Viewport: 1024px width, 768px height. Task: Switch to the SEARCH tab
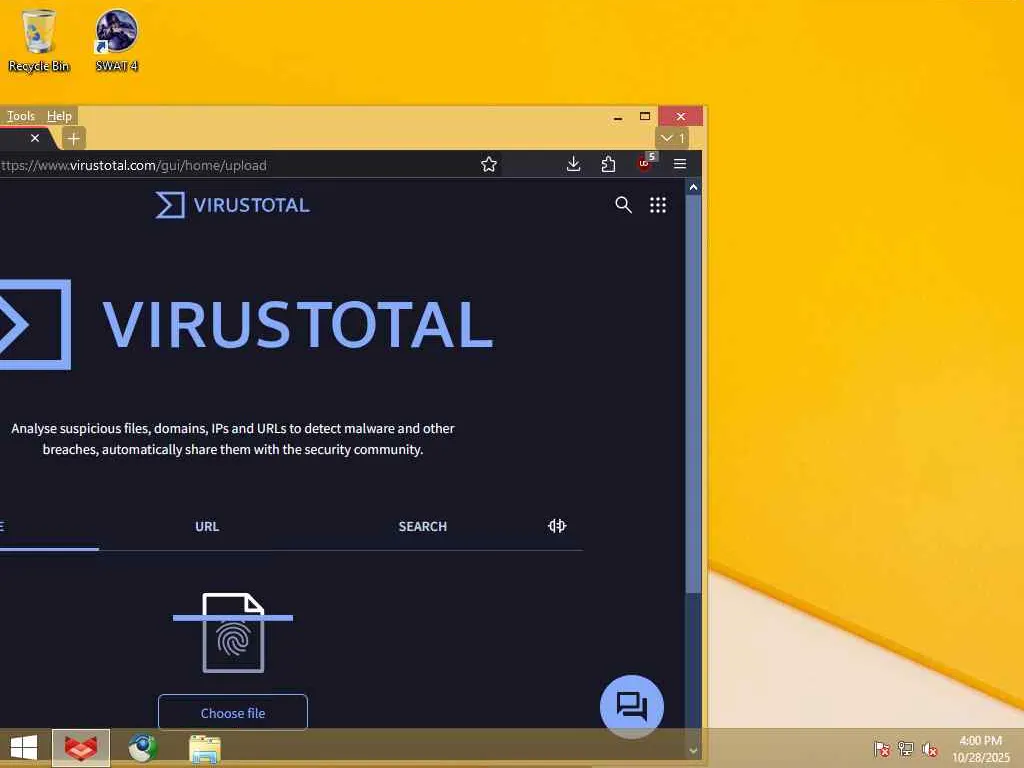pyautogui.click(x=423, y=526)
